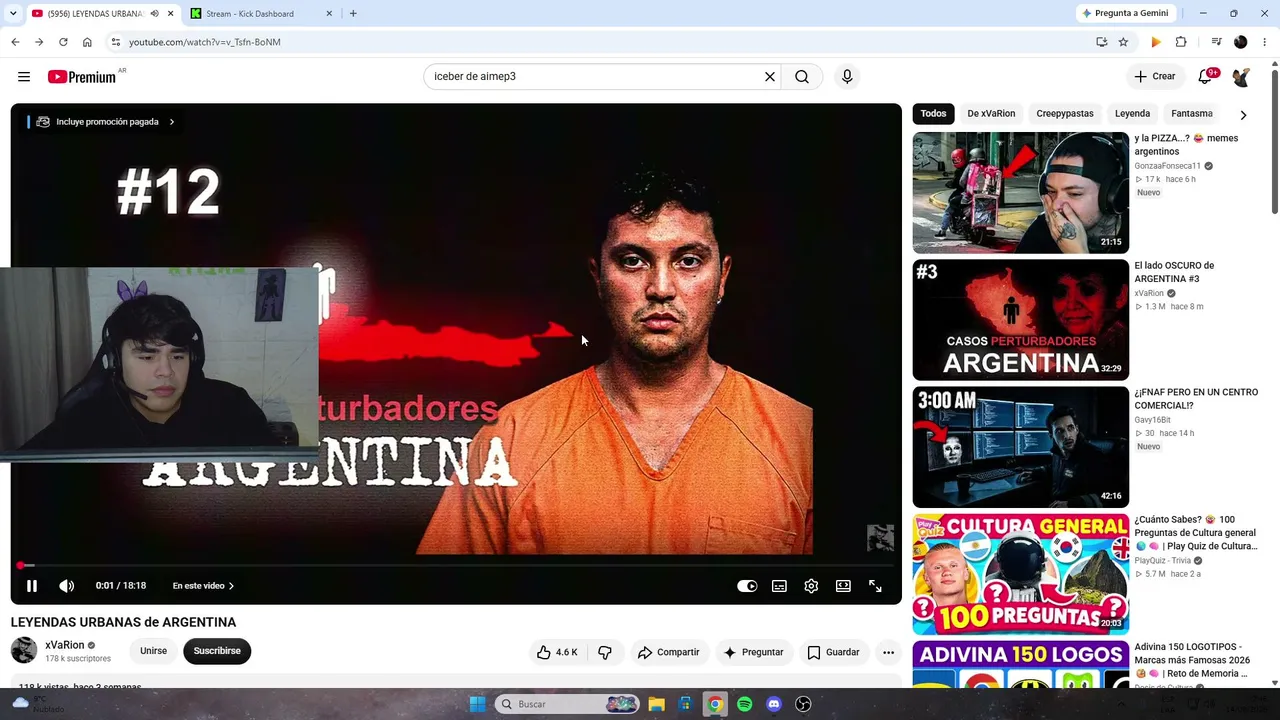Go forward in browser history
This screenshot has width=1280, height=720.
click(39, 42)
